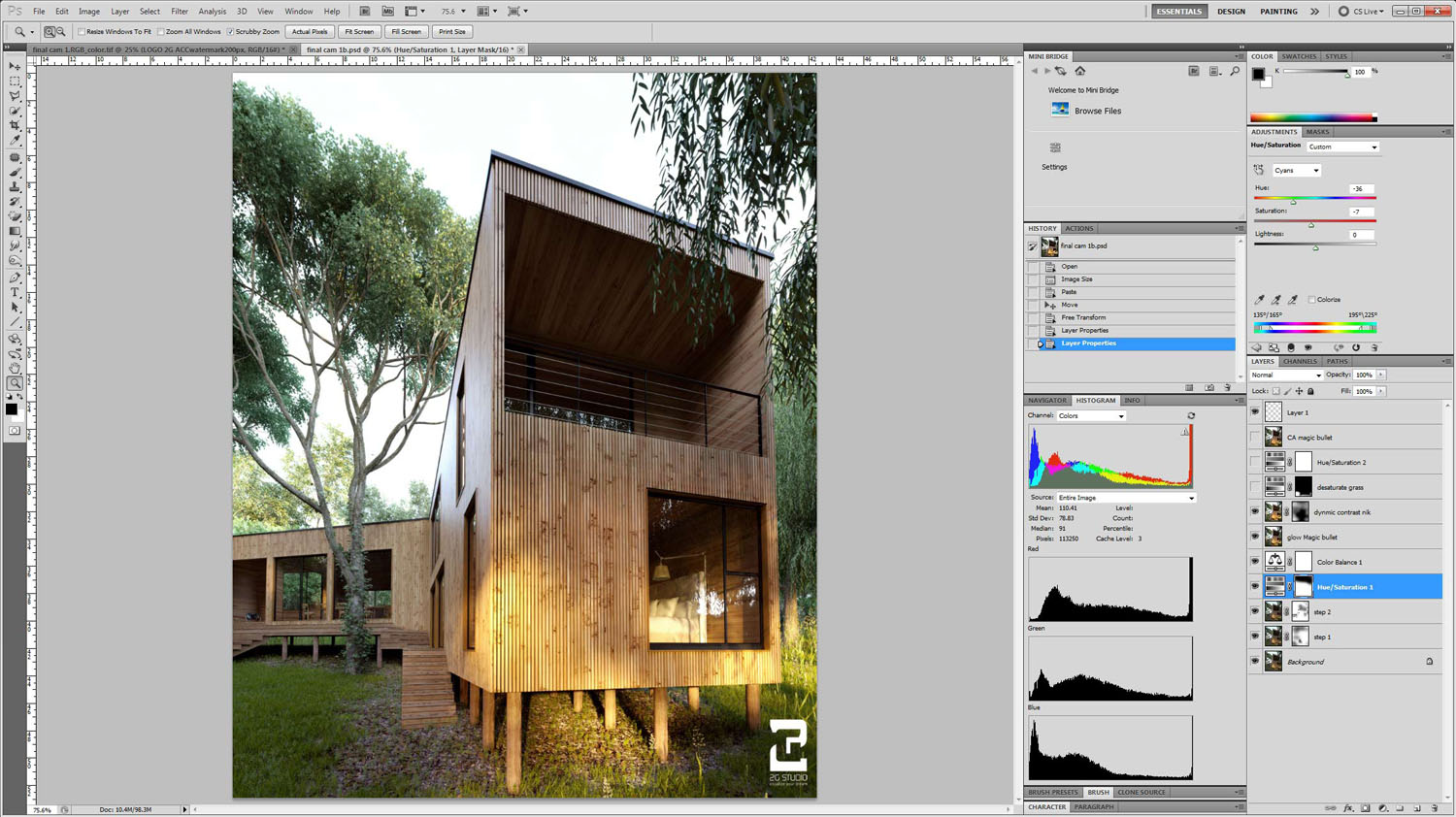Screen dimensions: 1456x817
Task: Click the Hue slider handle
Action: tap(1293, 202)
